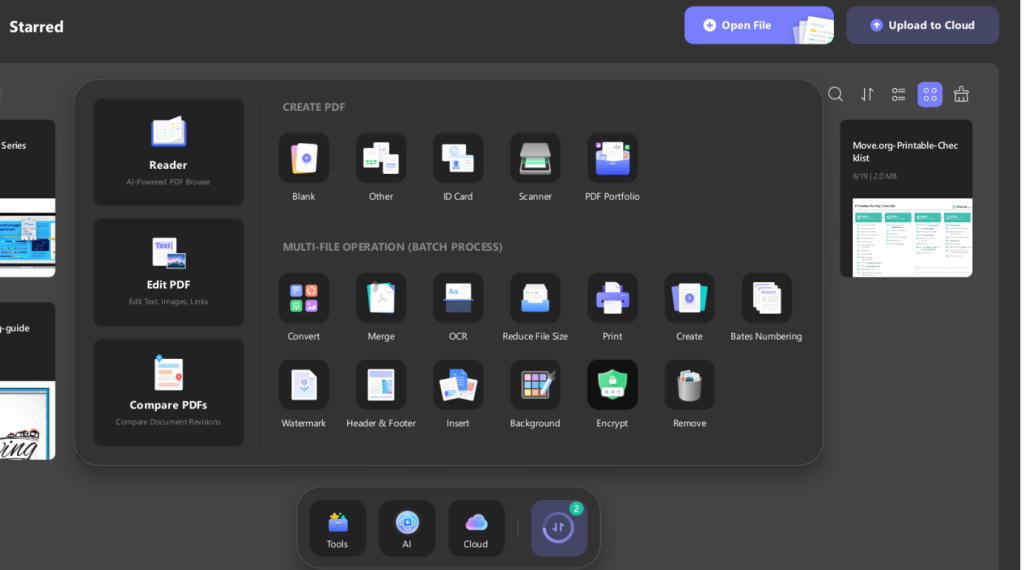The height and width of the screenshot is (570, 1024).
Task: Switch to list view layout
Action: tap(899, 94)
